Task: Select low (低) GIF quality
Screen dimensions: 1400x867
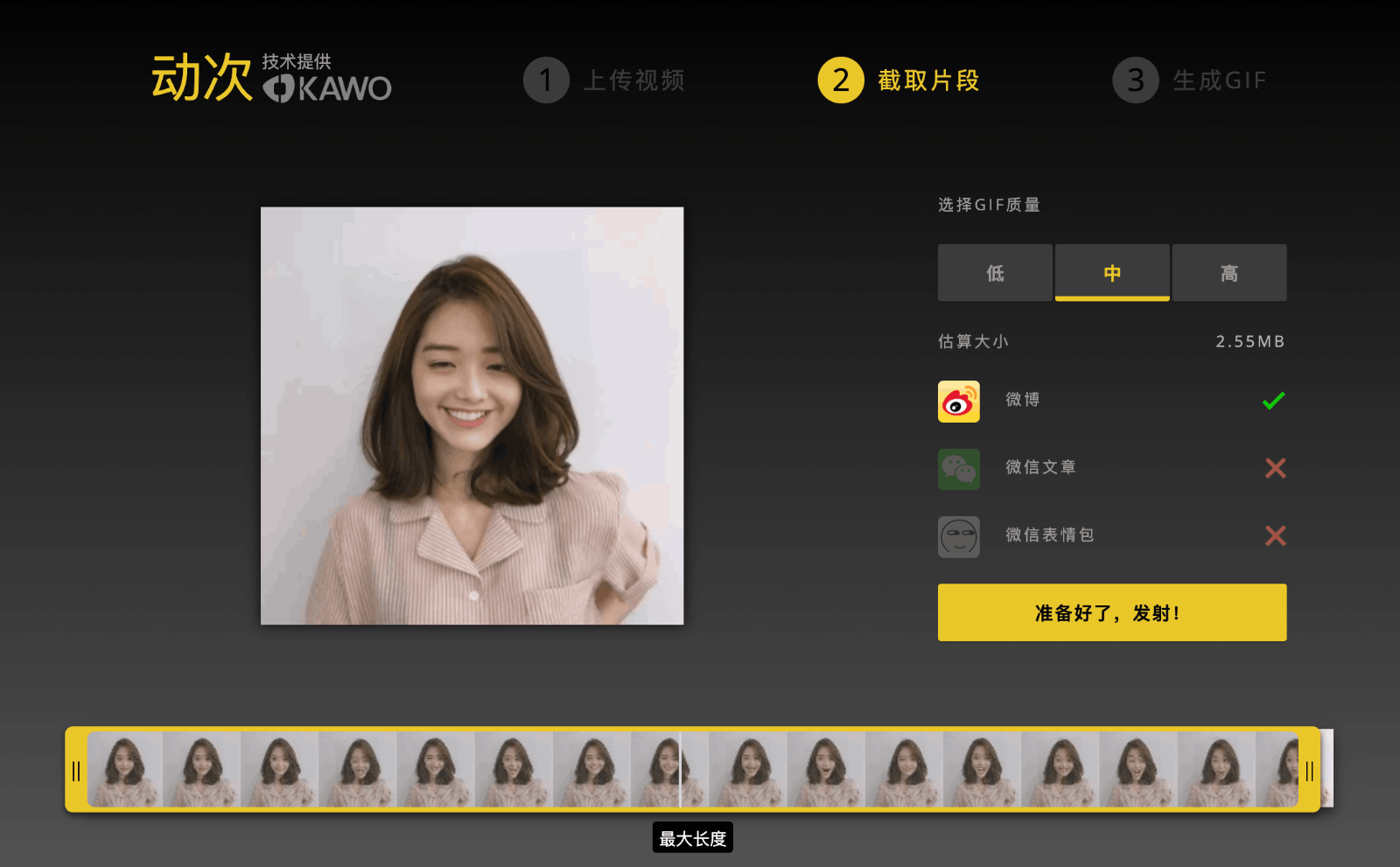Action: pos(995,273)
